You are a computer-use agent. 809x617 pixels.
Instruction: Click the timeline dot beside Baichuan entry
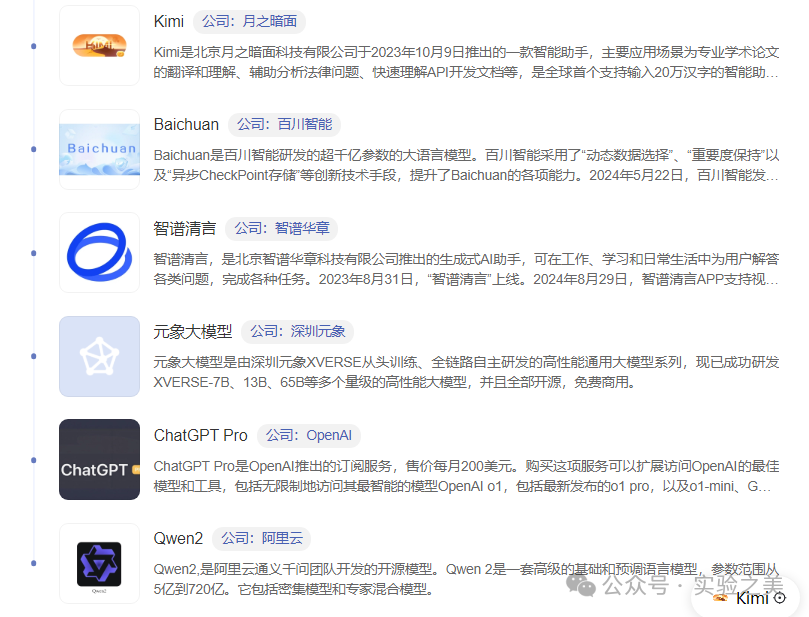coord(34,149)
